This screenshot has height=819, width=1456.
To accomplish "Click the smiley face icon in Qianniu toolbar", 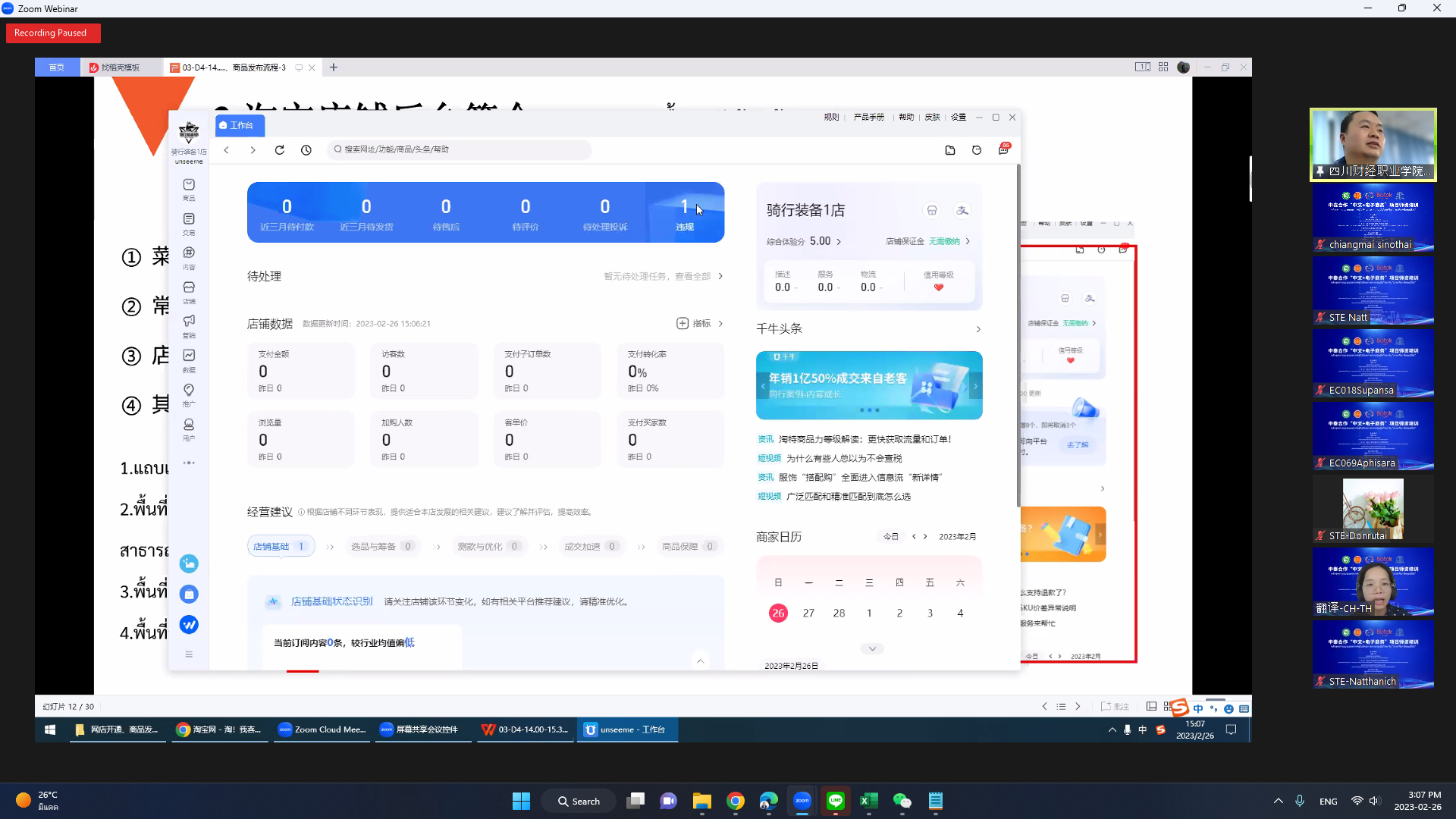I will [977, 150].
